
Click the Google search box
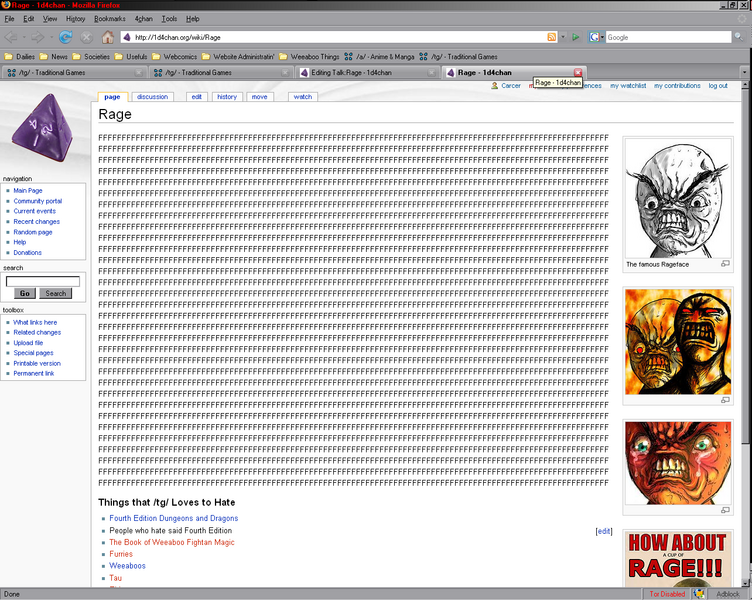pyautogui.click(x=668, y=37)
